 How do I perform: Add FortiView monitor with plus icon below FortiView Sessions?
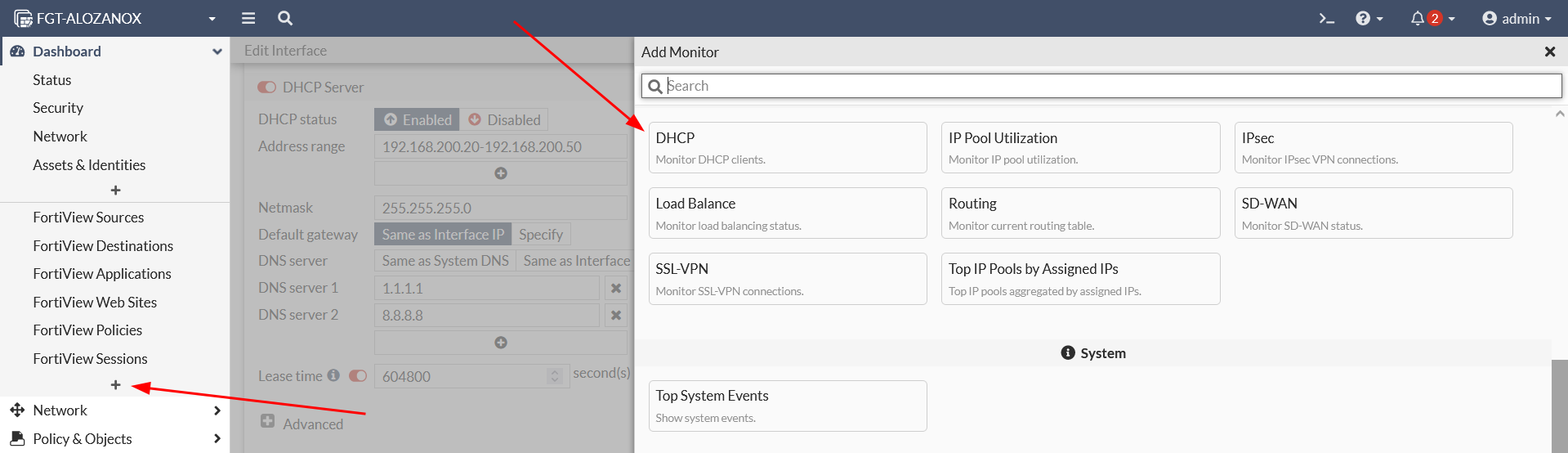[x=115, y=385]
